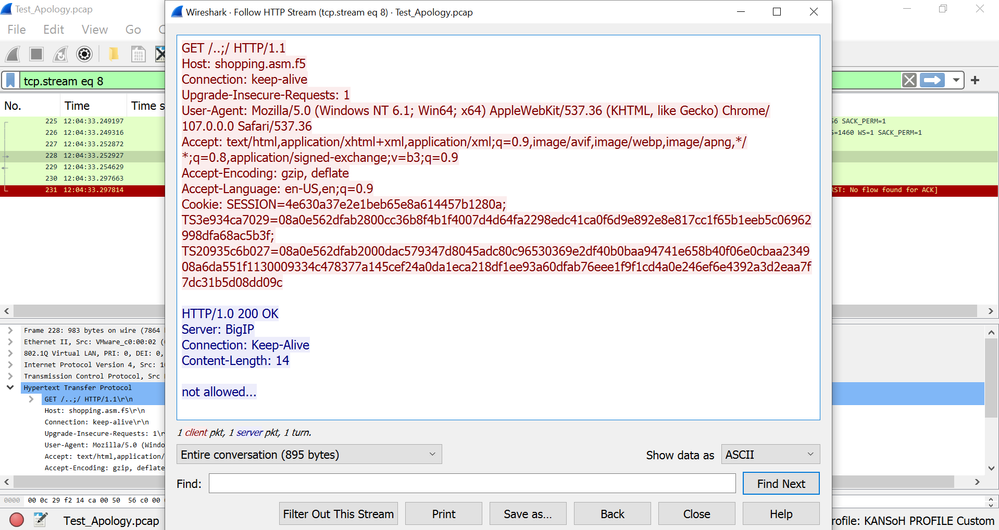Open the View menu
Screen dimensions: 999x530
click(x=94, y=29)
